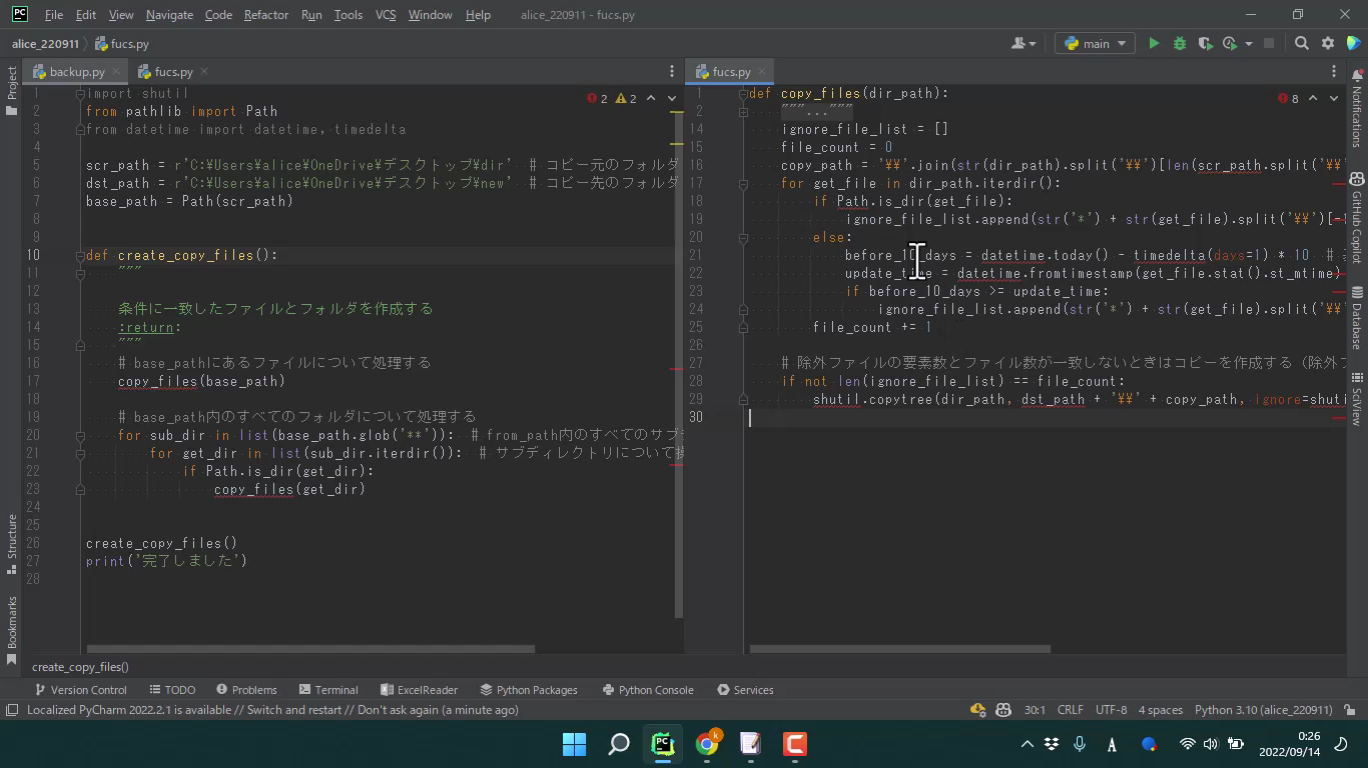Screen dimensions: 1368x768
Task: Open the main run configuration dropdown
Action: pyautogui.click(x=1095, y=44)
